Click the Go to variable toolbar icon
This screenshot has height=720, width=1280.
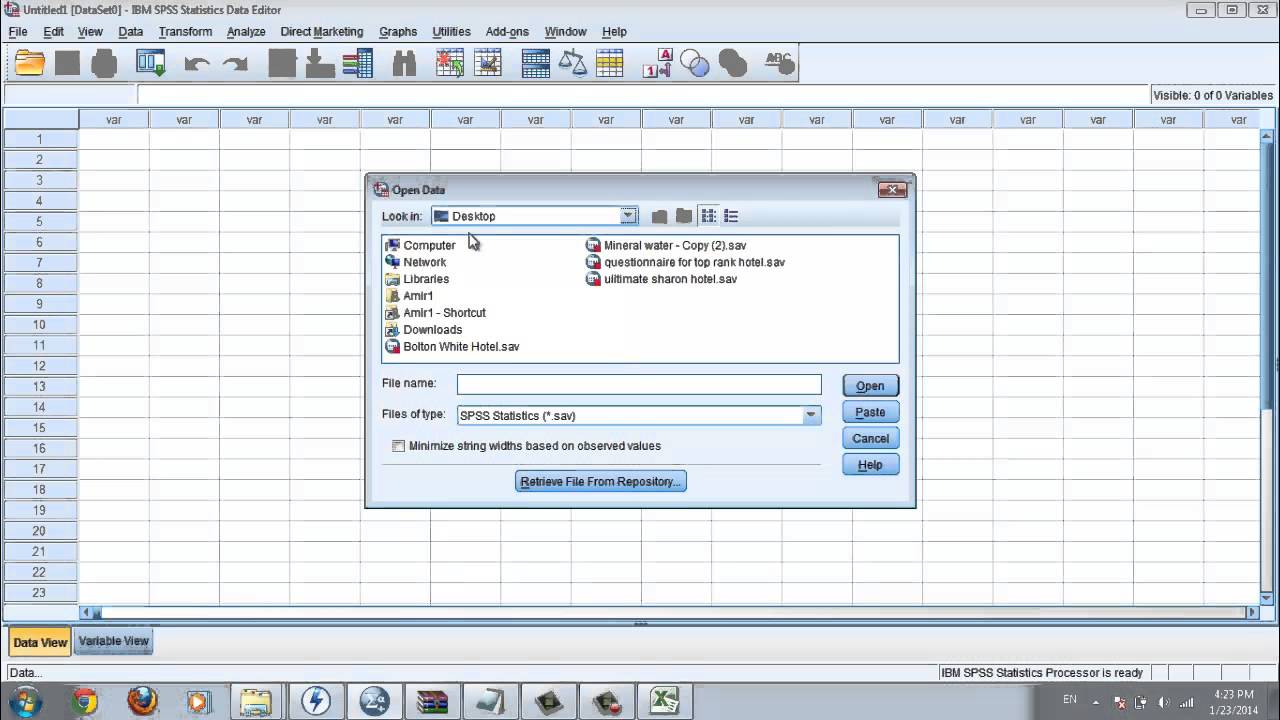coord(320,63)
